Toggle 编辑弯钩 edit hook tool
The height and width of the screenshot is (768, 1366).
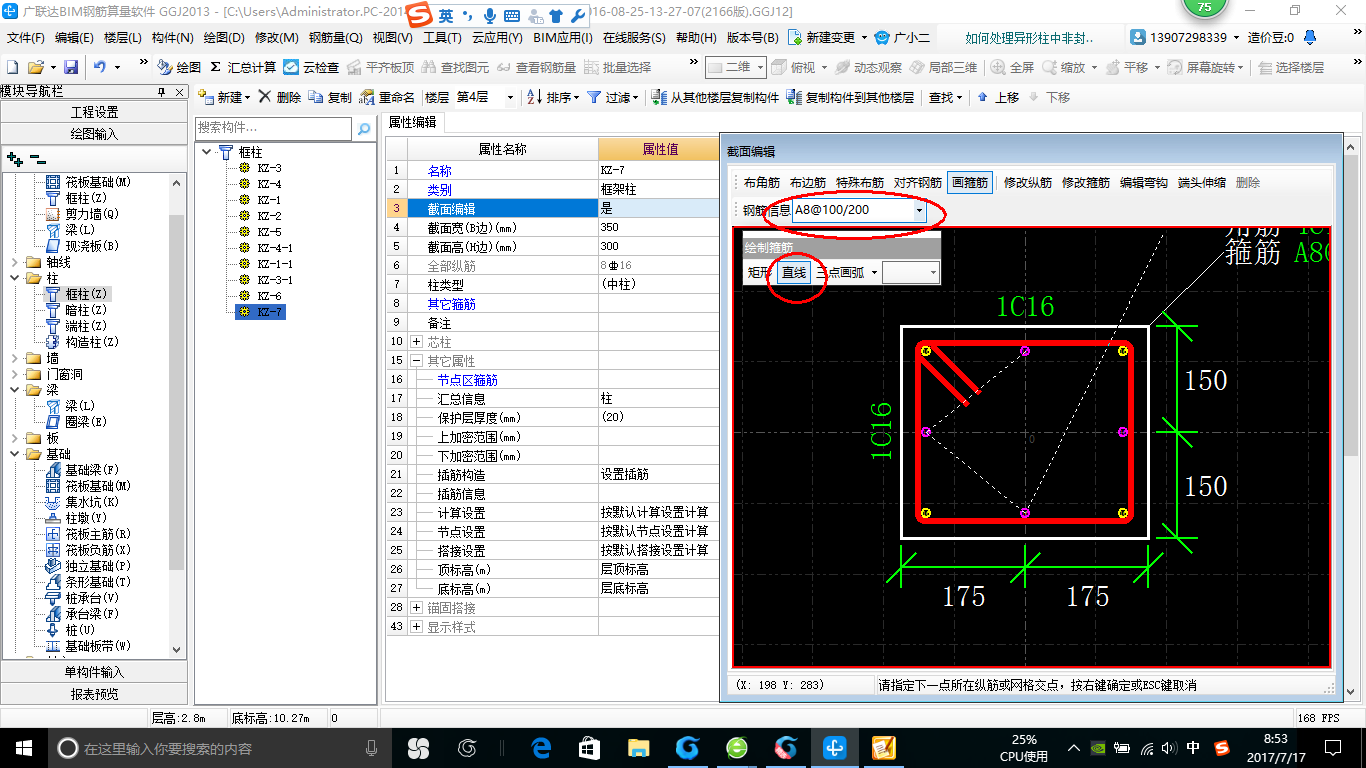tap(1144, 183)
